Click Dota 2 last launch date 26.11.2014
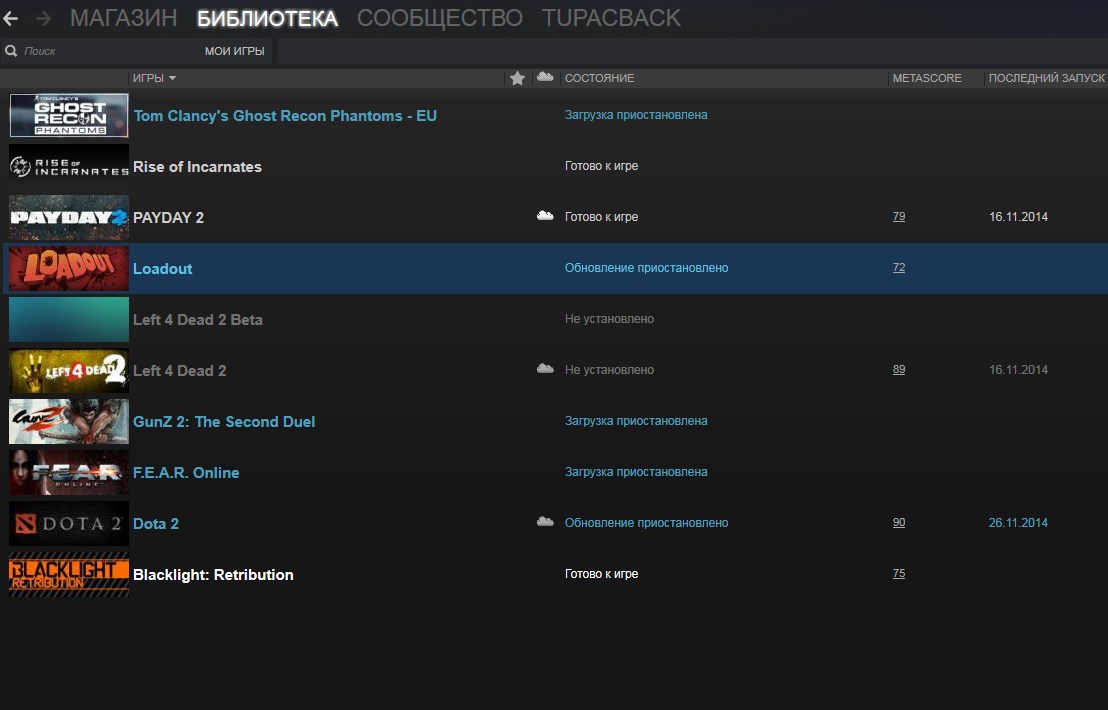1108x710 pixels. click(1018, 523)
